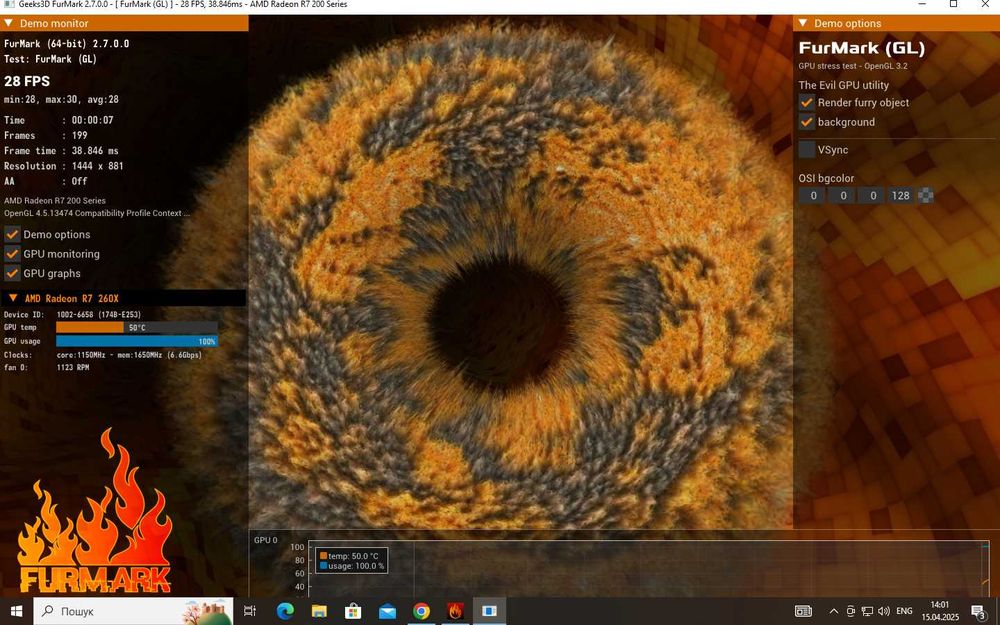Image resolution: width=1000 pixels, height=625 pixels.
Task: Click the OpenGL 4.5.13474 Compatibility Profile text
Action: click(97, 213)
